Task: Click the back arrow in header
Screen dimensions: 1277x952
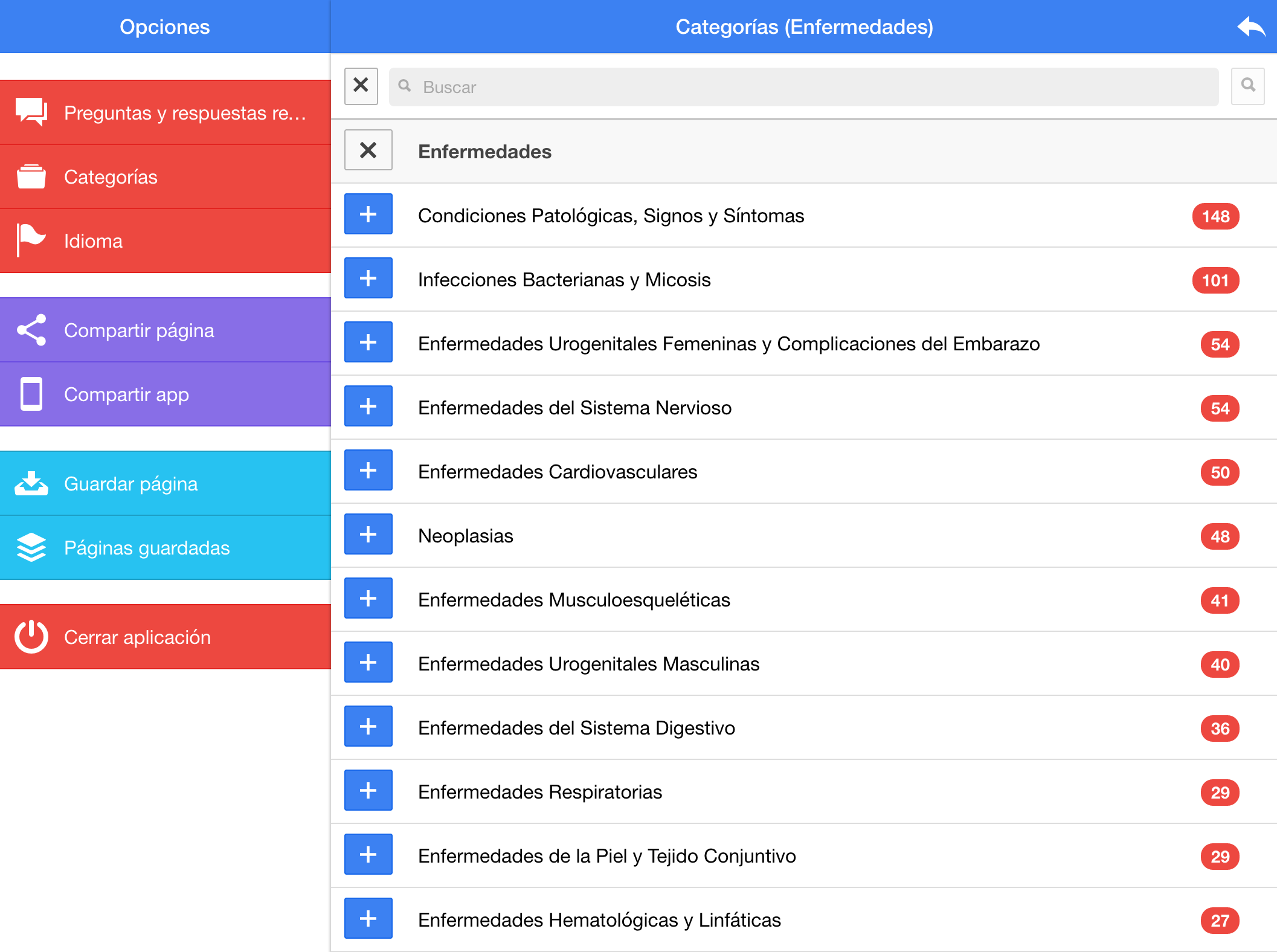Action: pyautogui.click(x=1250, y=27)
